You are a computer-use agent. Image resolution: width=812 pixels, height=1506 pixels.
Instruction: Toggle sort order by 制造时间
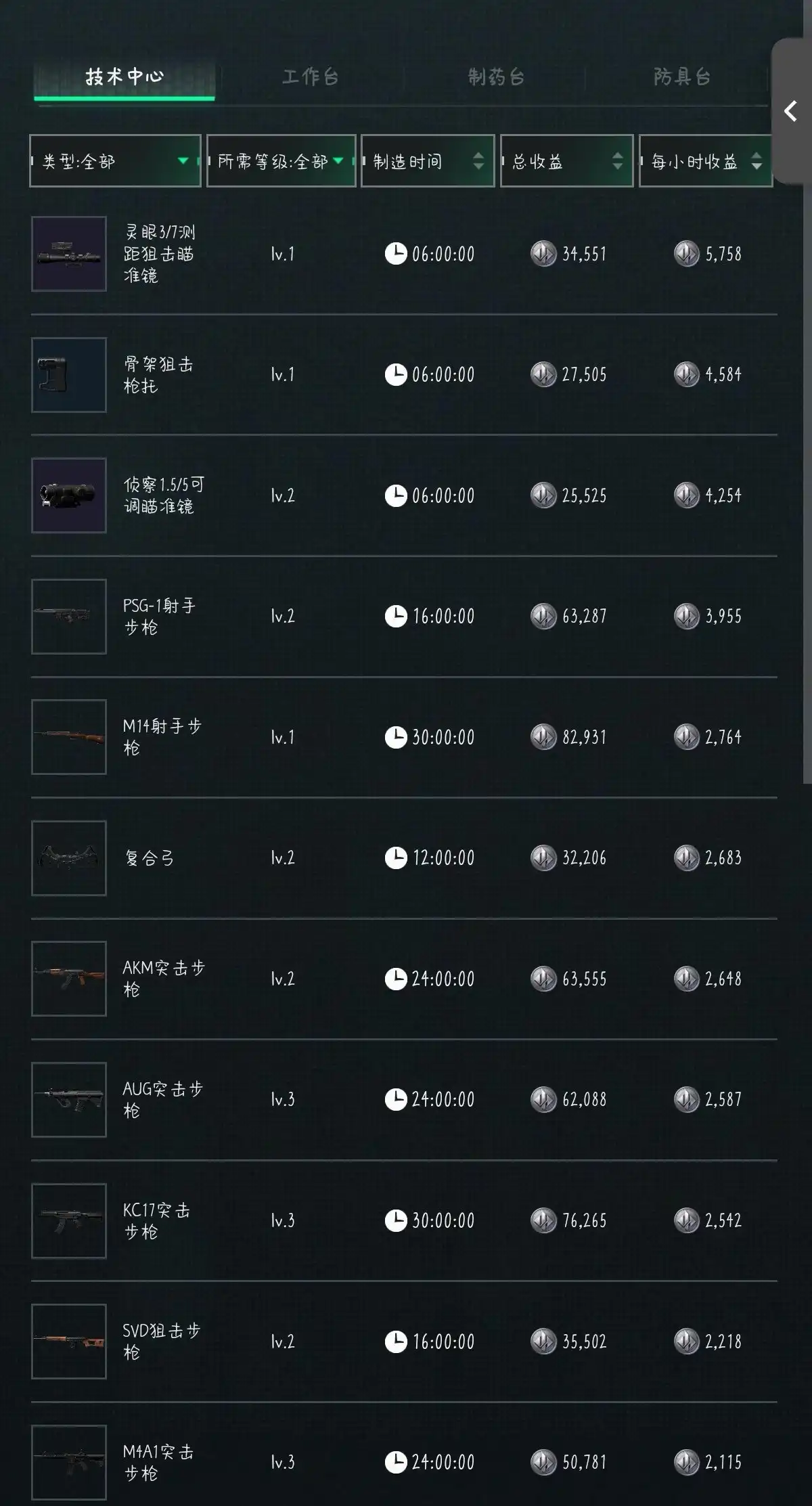[x=428, y=161]
